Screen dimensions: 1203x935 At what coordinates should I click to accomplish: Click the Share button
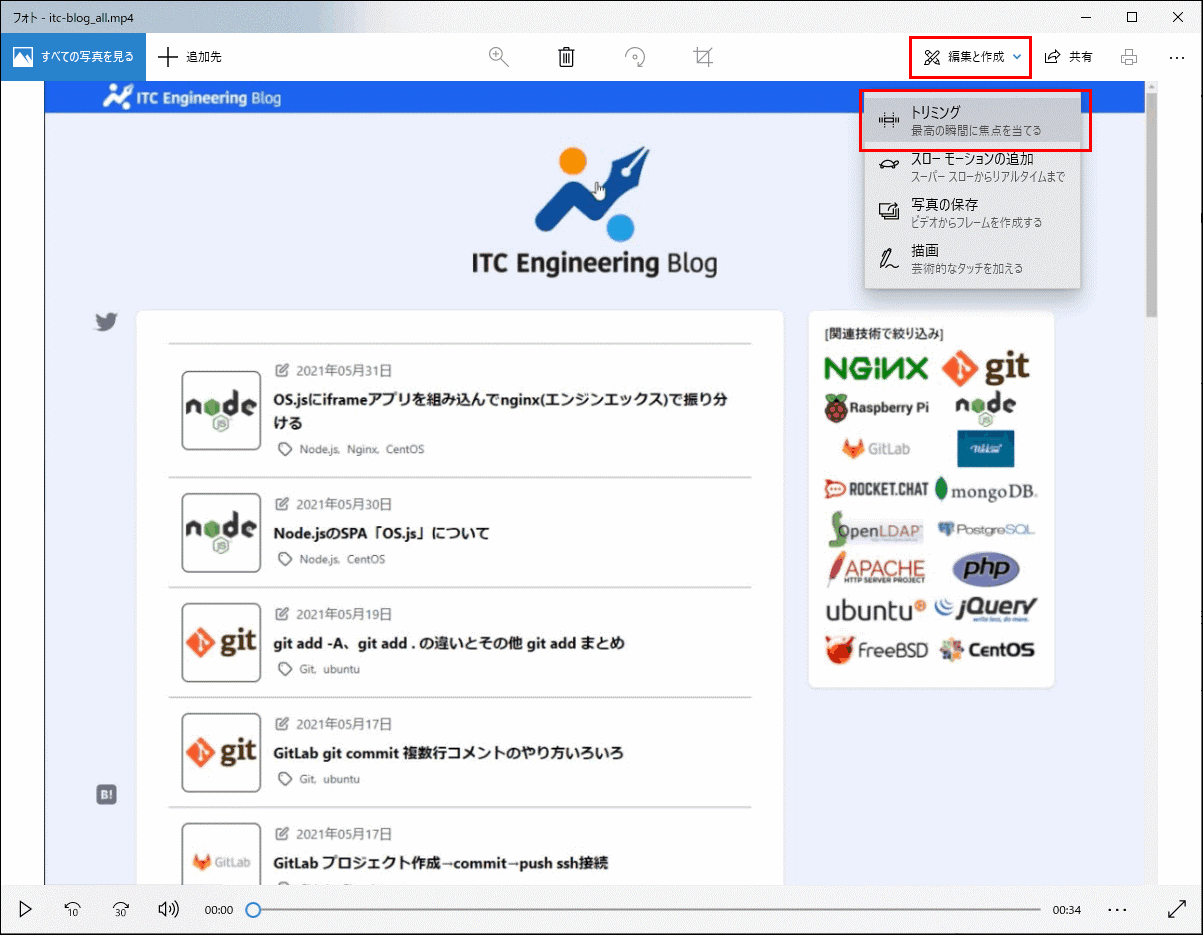coord(1068,57)
